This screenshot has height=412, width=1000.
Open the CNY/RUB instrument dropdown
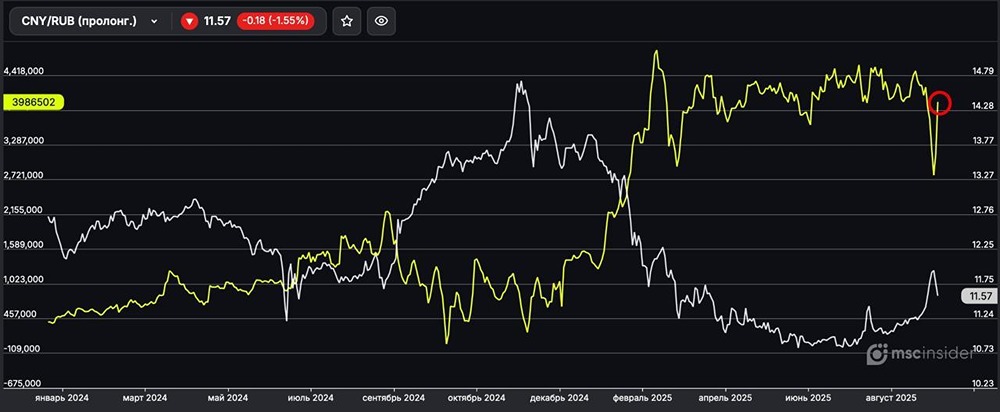154,21
